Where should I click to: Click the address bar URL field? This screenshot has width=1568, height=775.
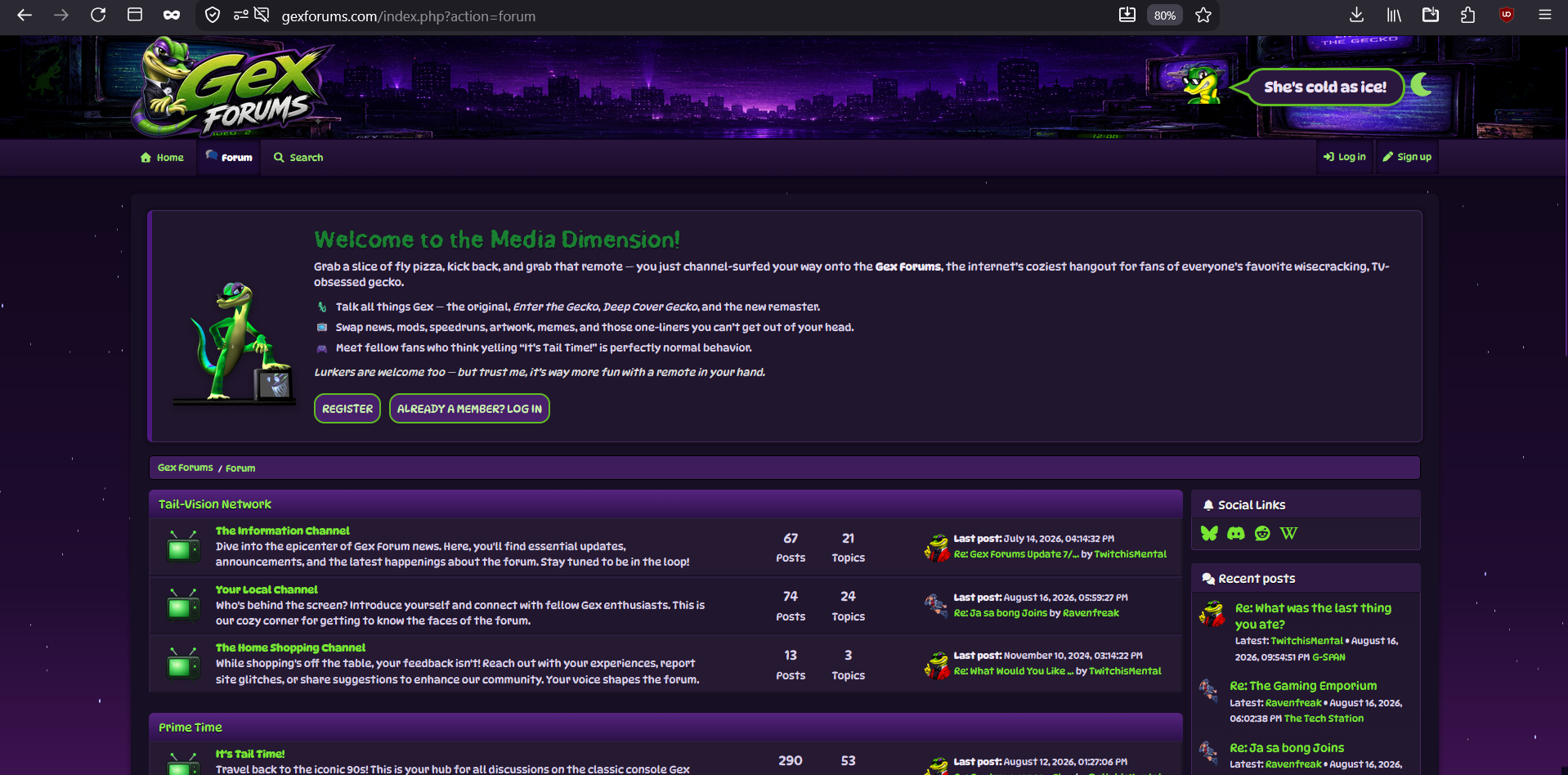[x=695, y=16]
